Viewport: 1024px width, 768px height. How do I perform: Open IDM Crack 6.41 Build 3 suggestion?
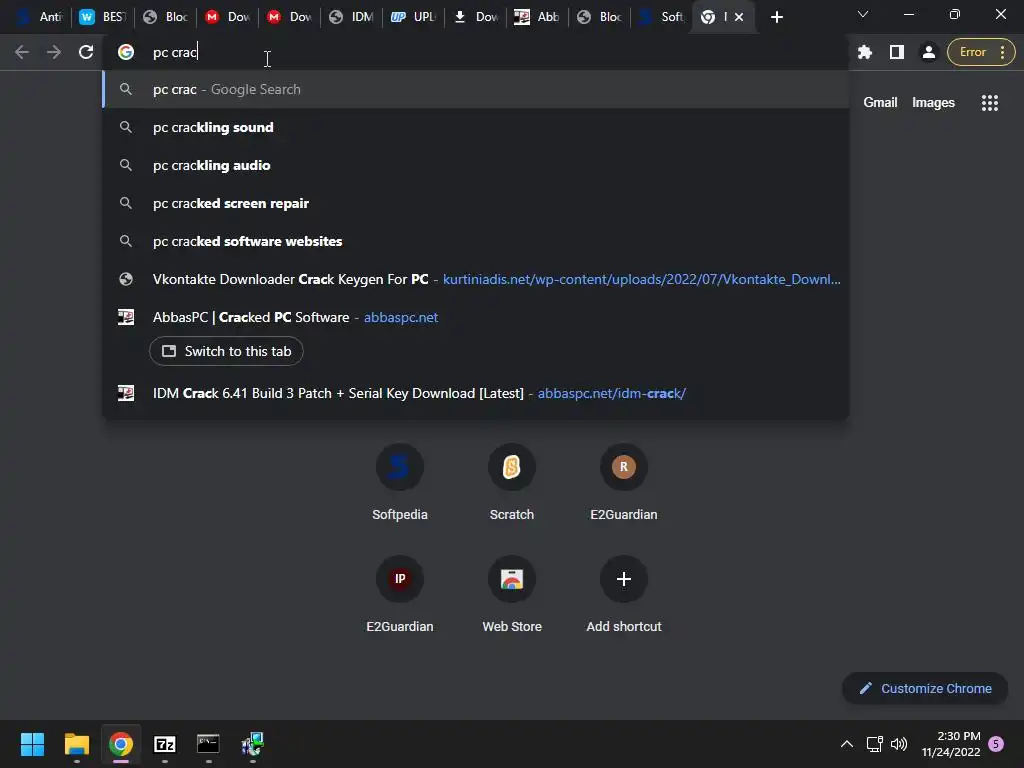[x=476, y=393]
